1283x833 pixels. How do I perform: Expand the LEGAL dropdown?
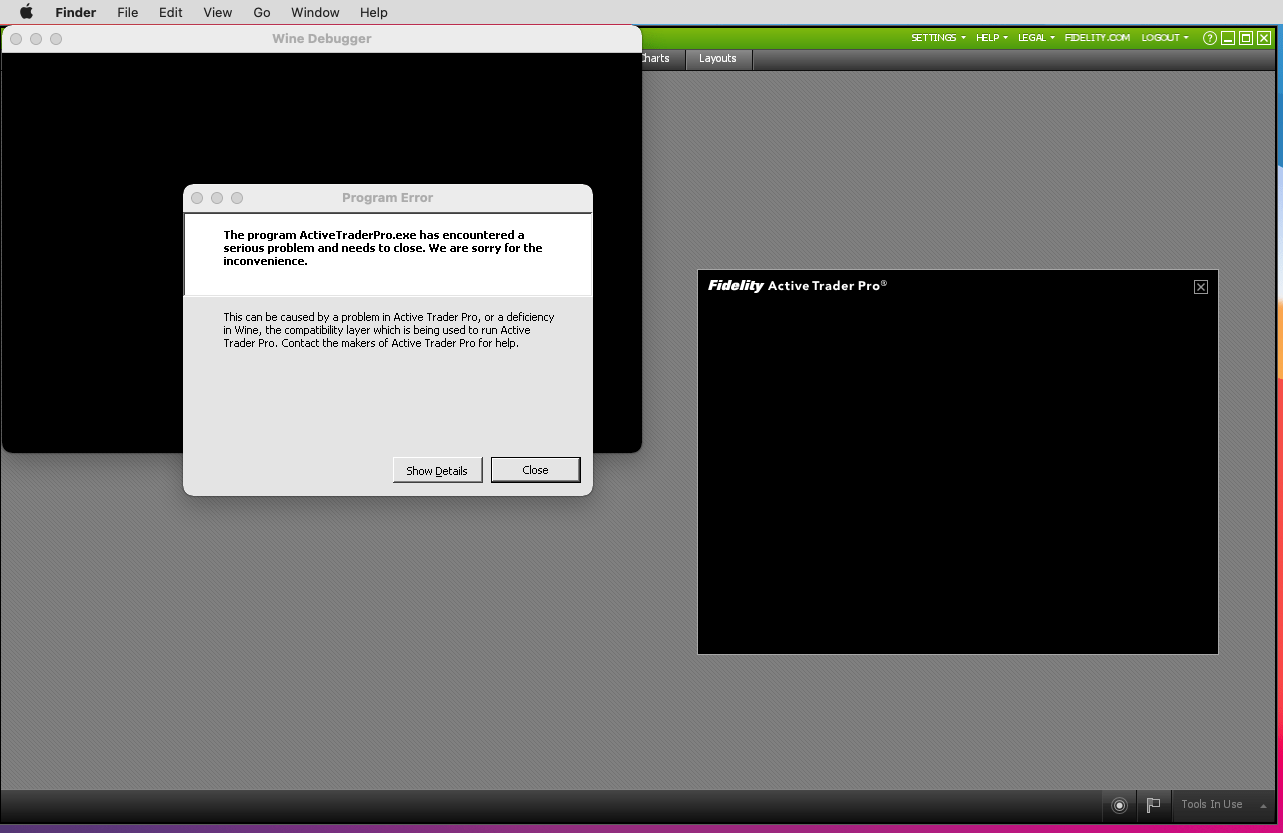[1036, 38]
